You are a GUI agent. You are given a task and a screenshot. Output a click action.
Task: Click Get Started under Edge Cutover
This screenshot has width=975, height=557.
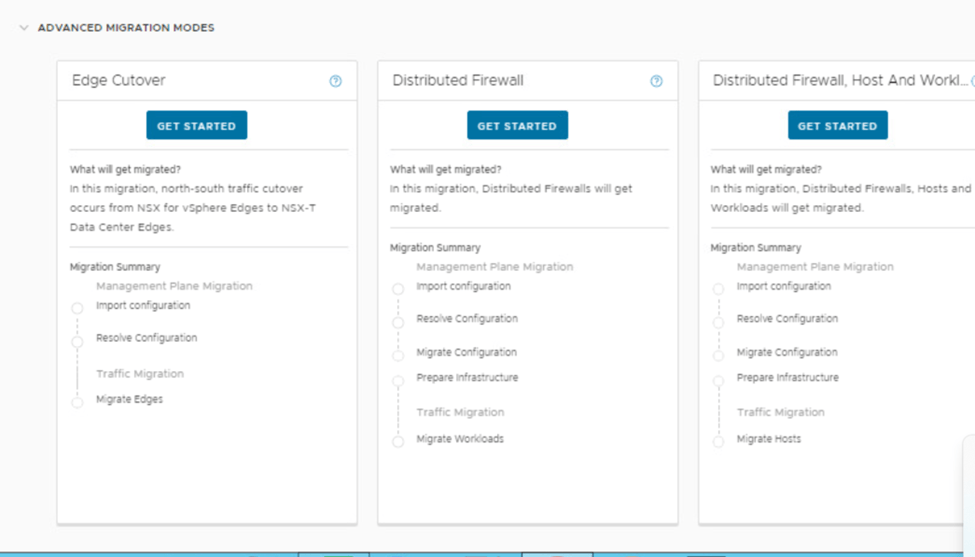(196, 126)
